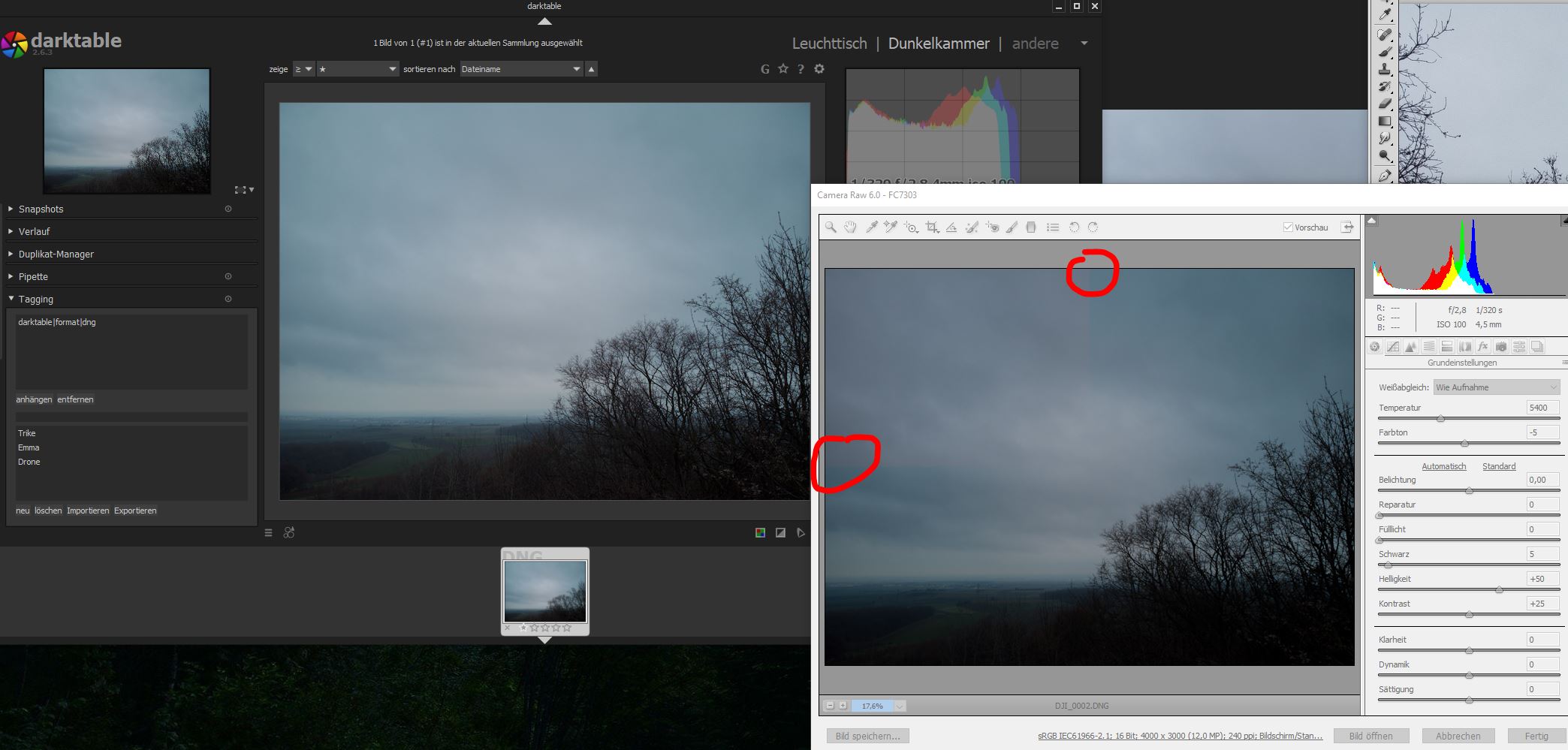Open Effects fx tab in Camera Raw
1568x750 pixels.
click(x=1482, y=346)
